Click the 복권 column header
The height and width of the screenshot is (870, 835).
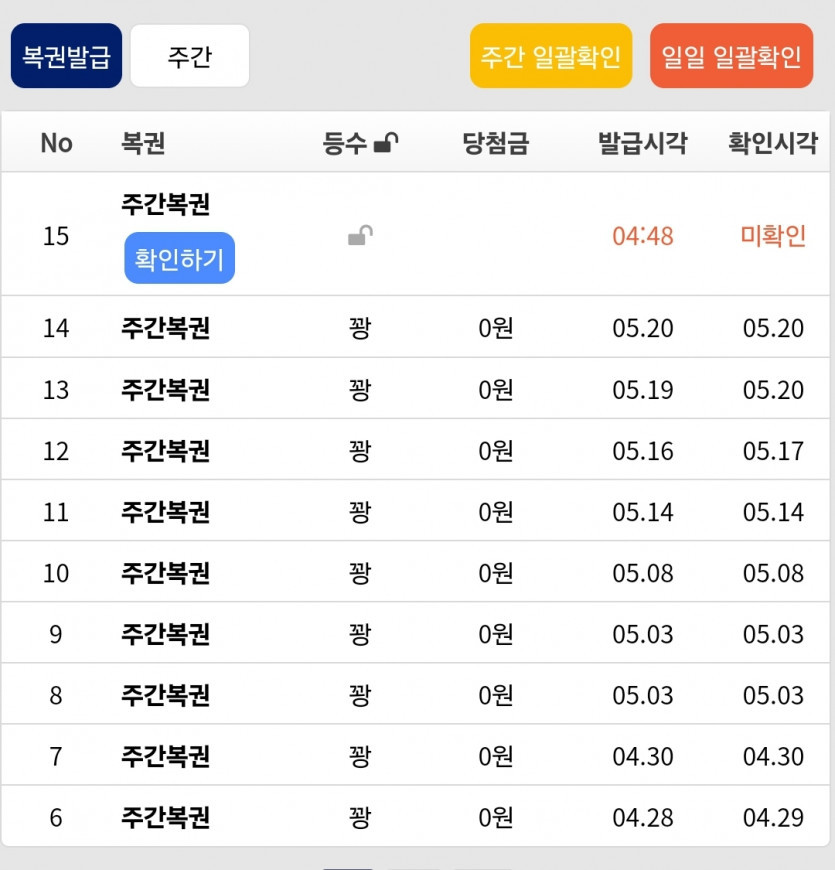click(143, 143)
